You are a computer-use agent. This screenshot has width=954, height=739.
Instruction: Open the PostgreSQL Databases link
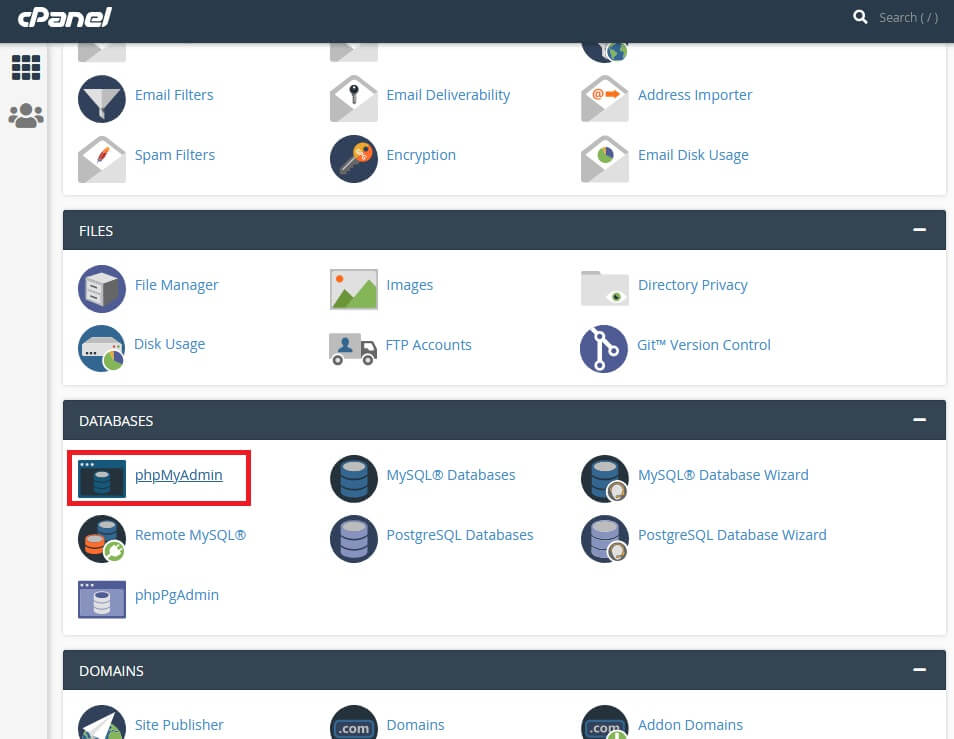tap(460, 535)
